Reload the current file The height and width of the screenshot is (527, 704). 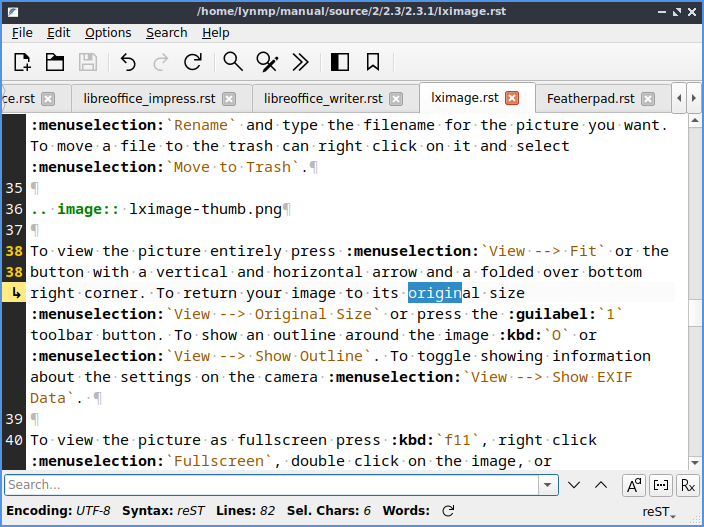tap(193, 62)
